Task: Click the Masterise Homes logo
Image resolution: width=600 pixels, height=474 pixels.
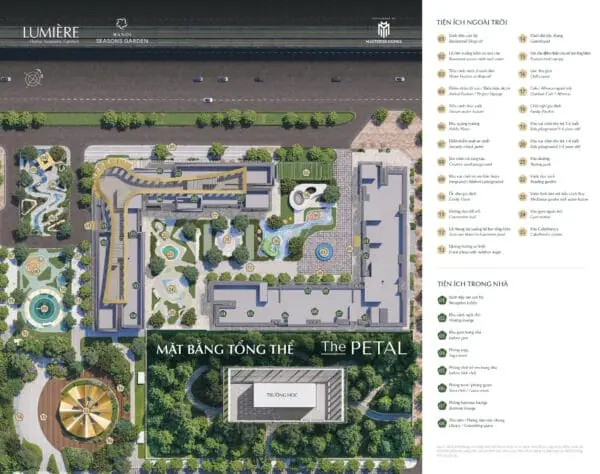Action: coord(383,32)
